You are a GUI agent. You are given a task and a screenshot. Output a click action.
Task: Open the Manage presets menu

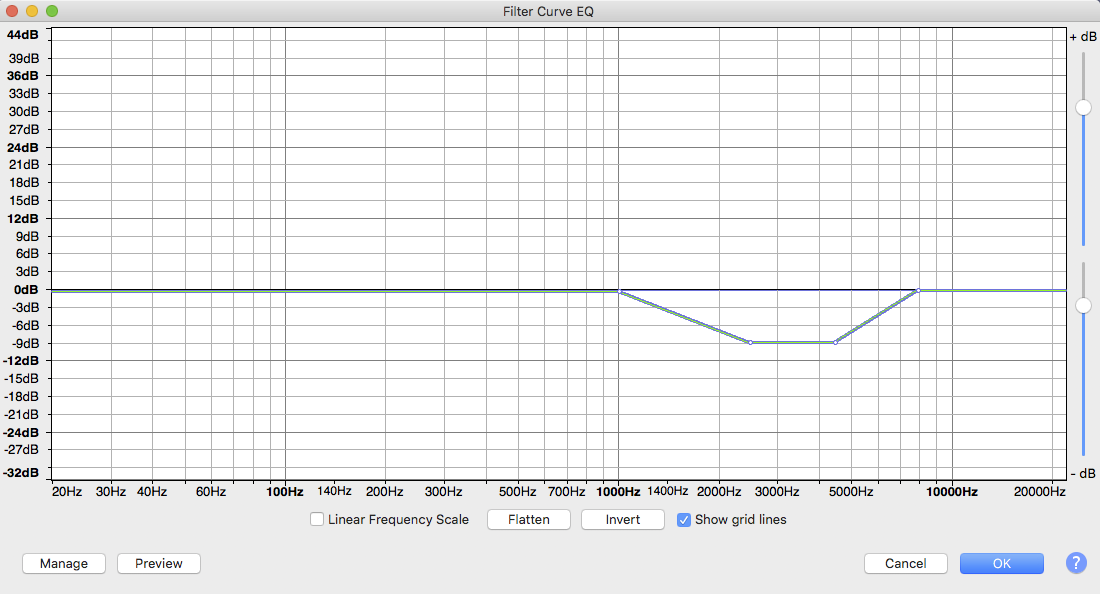click(x=64, y=564)
